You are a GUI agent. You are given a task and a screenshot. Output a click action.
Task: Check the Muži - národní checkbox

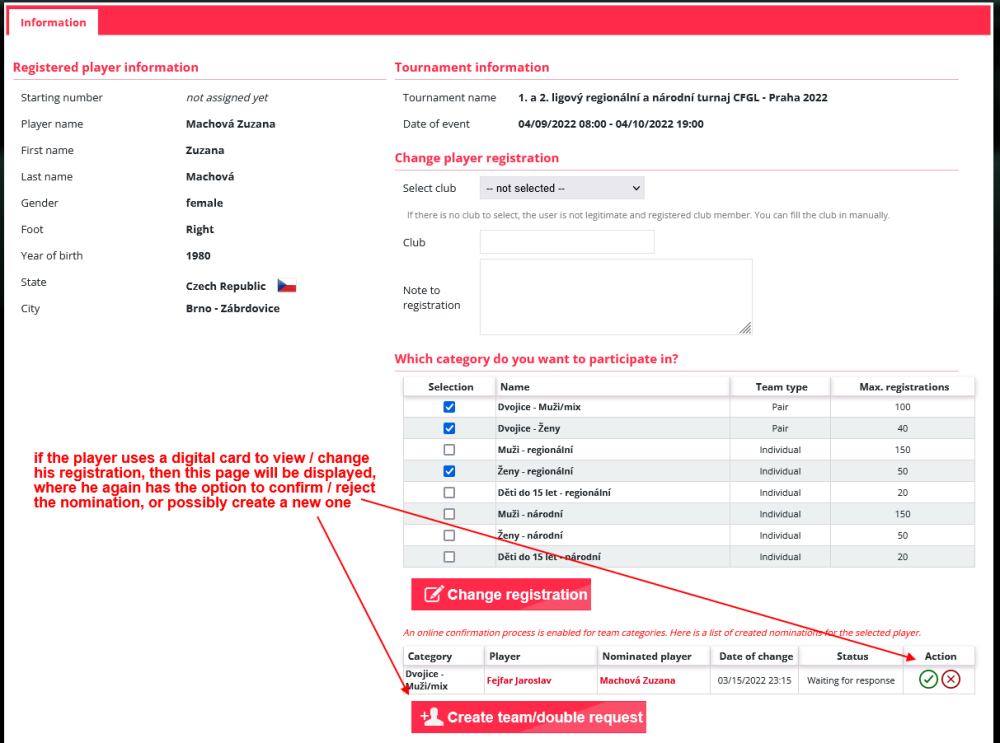click(x=449, y=514)
